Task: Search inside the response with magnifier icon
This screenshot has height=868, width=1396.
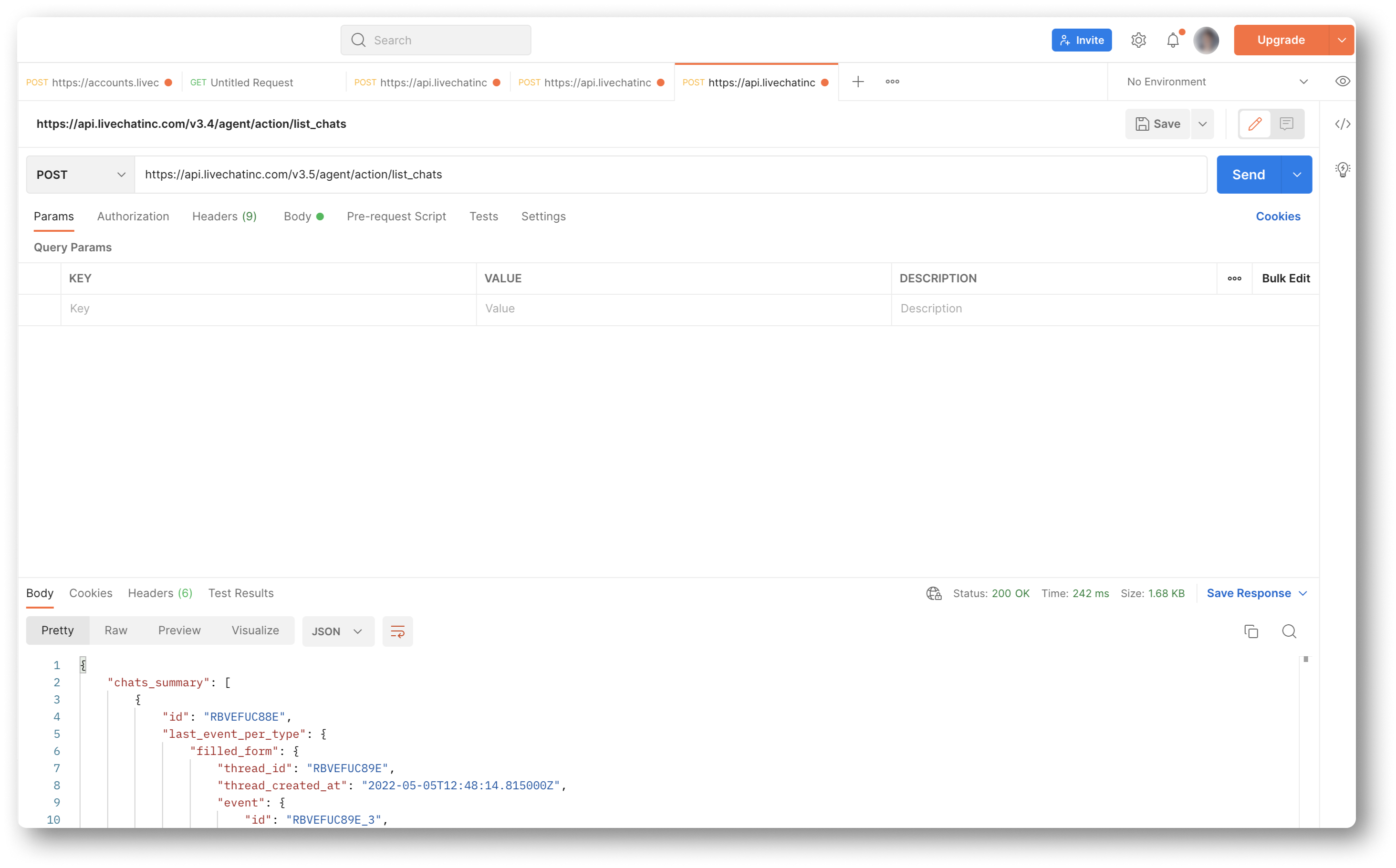Action: click(x=1289, y=630)
